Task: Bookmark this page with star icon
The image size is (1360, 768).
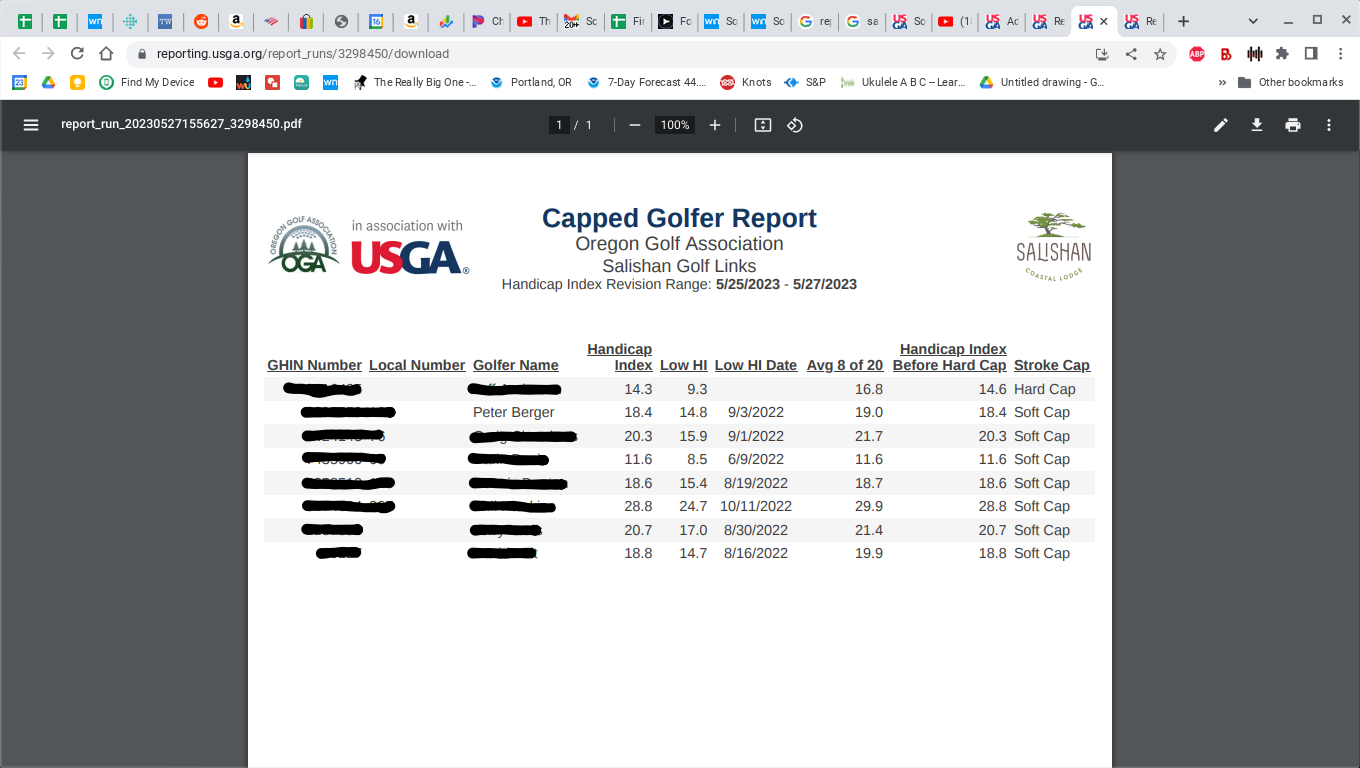Action: coord(1160,54)
